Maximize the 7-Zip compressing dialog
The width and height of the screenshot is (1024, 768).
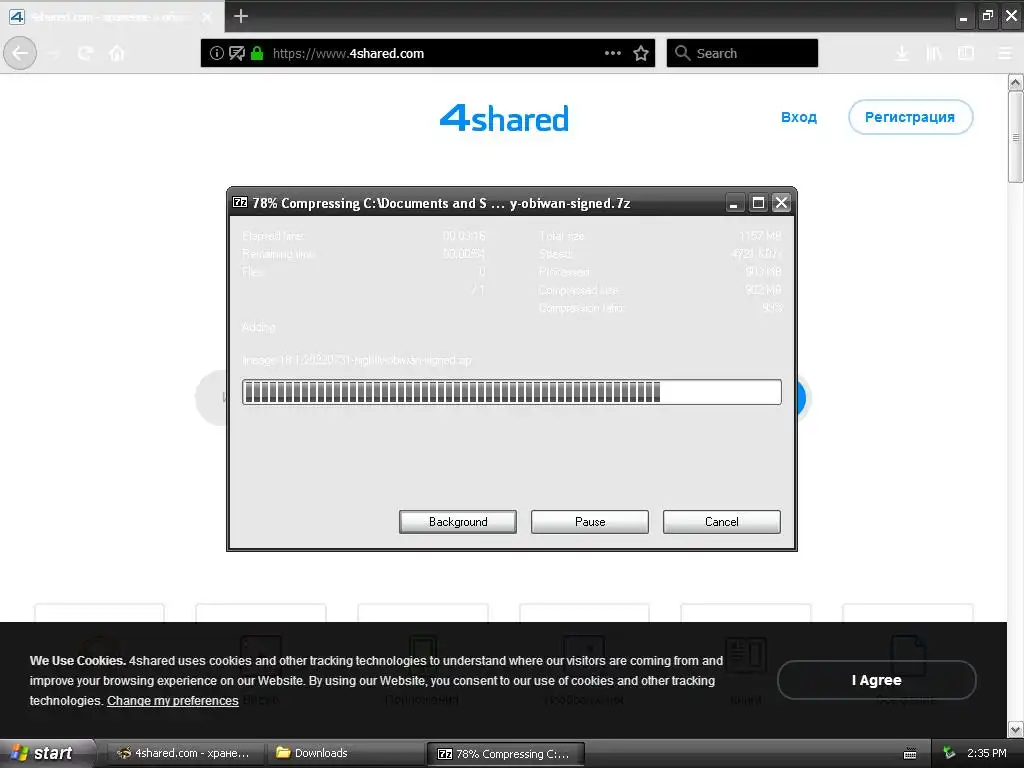758,203
